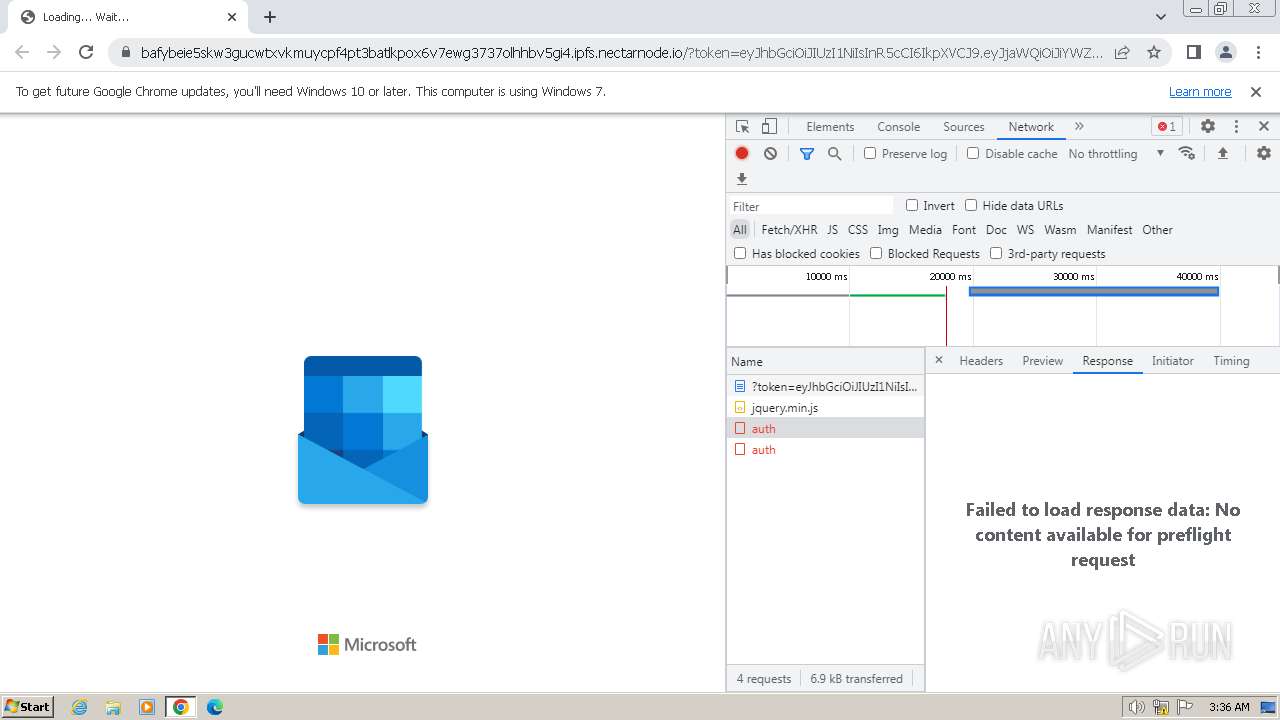The height and width of the screenshot is (720, 1280).
Task: Click the volume tray icon
Action: tap(1137, 707)
